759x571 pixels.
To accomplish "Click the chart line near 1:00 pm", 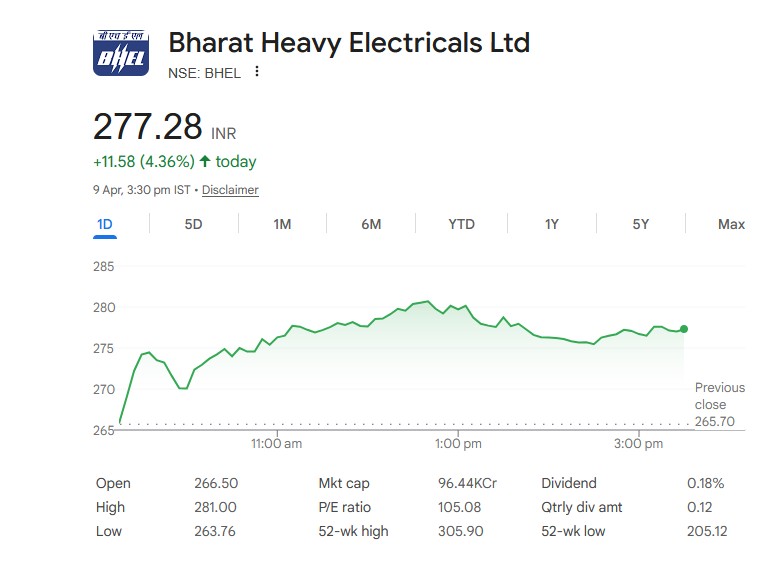I will pos(459,308).
